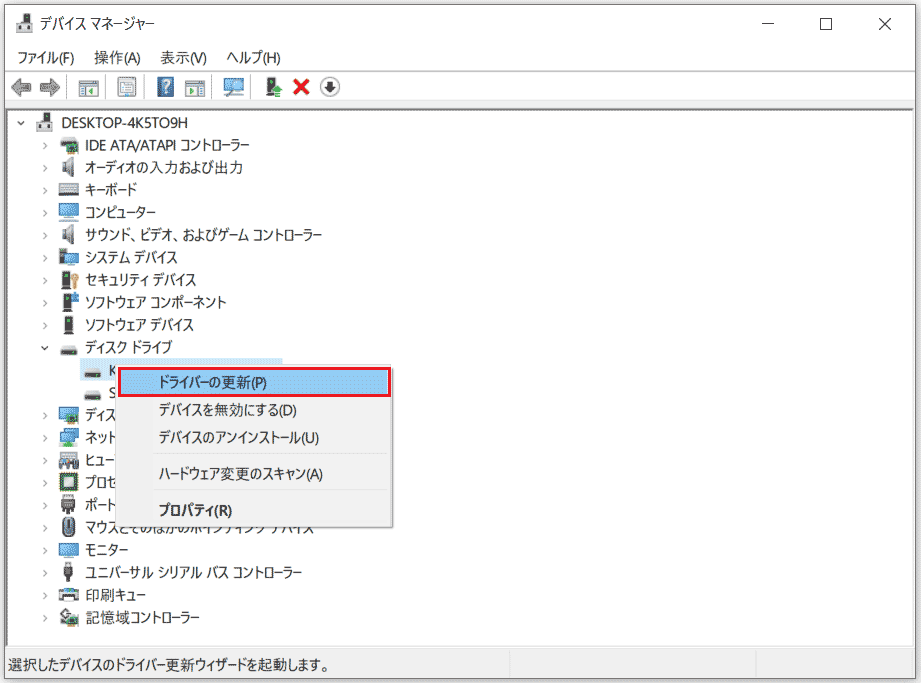Click the Back arrow toolbar icon
The width and height of the screenshot is (921, 683).
tap(21, 88)
